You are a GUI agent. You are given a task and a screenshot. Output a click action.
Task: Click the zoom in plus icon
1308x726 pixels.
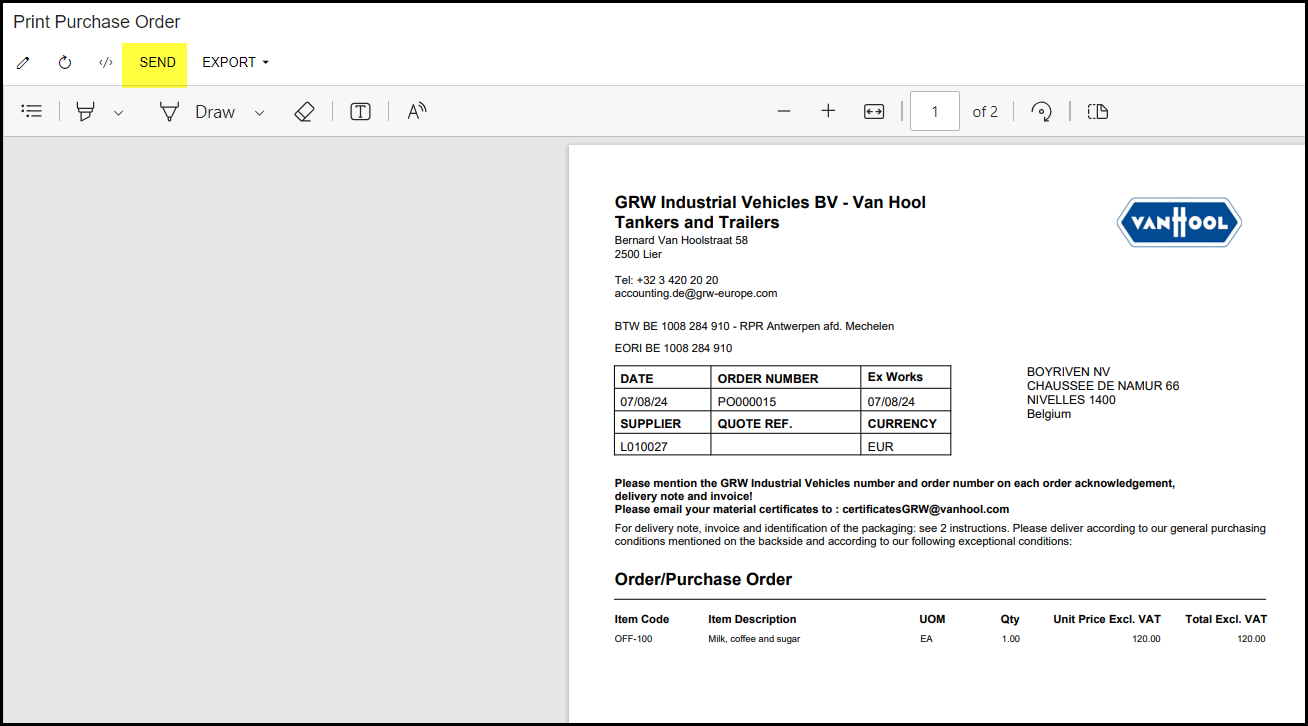(x=828, y=112)
